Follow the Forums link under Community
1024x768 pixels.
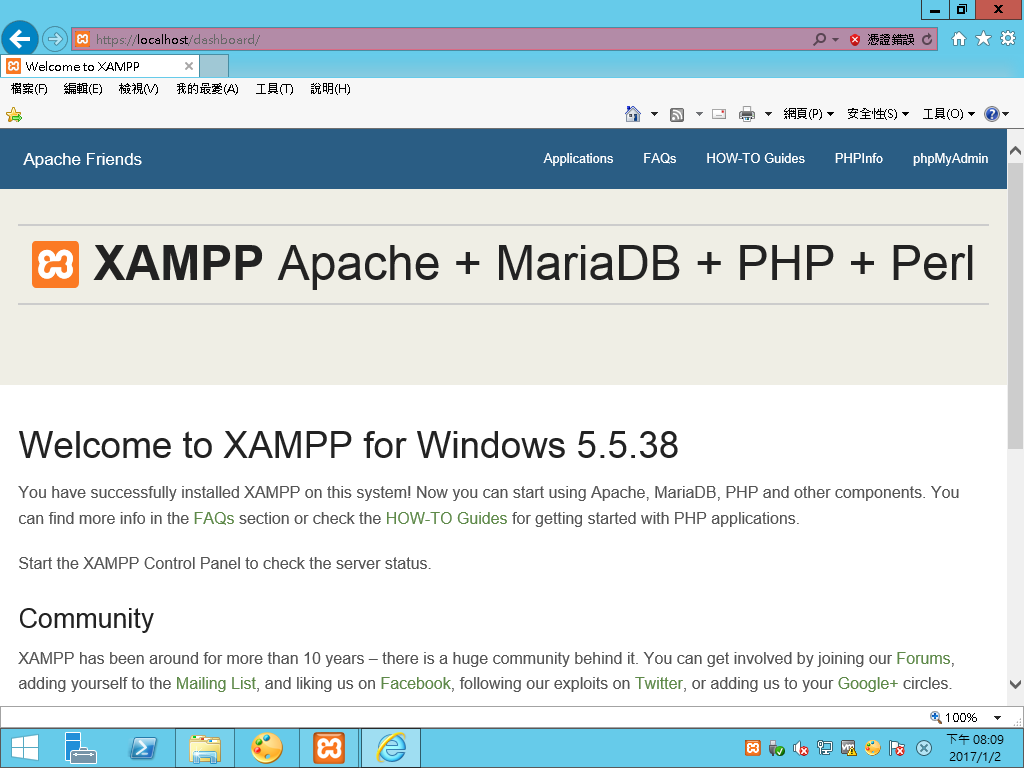pyautogui.click(x=923, y=658)
